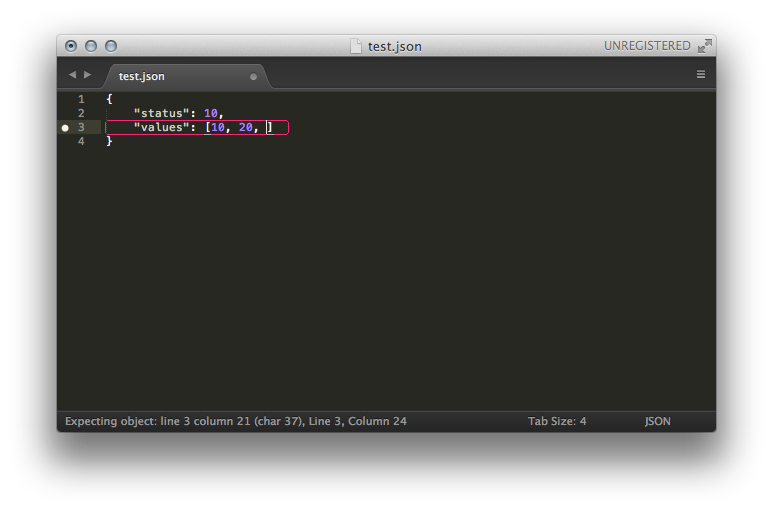Go forward using the right tab arrow
This screenshot has width=773, height=511.
87,74
